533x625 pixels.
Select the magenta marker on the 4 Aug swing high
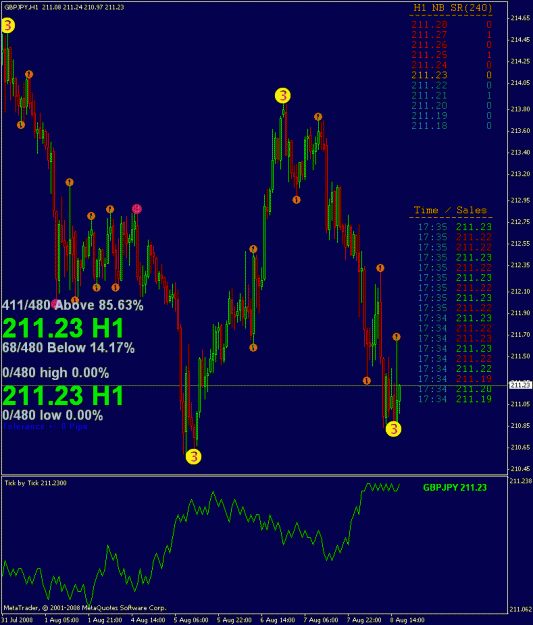pyautogui.click(x=137, y=208)
